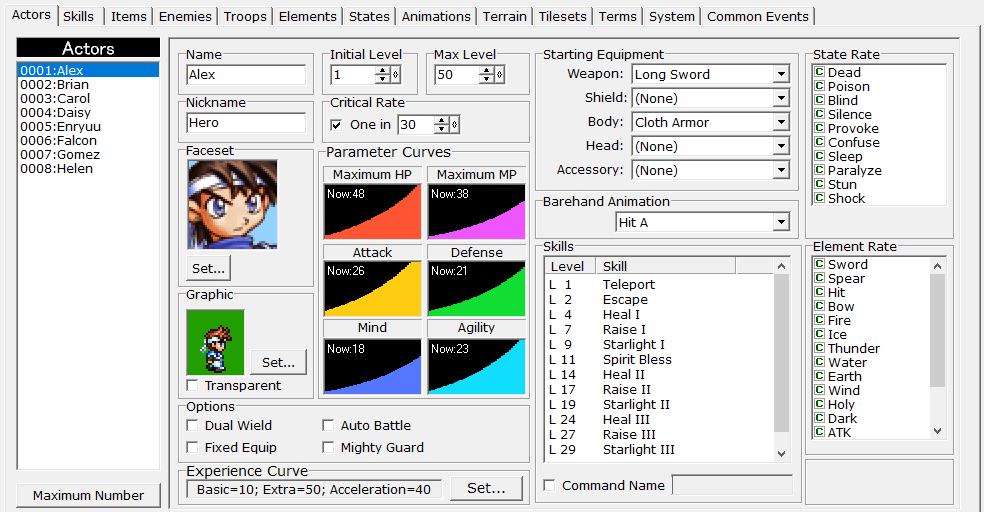Uncheck the Critical Rate checkbox
984x512 pixels.
pos(336,125)
